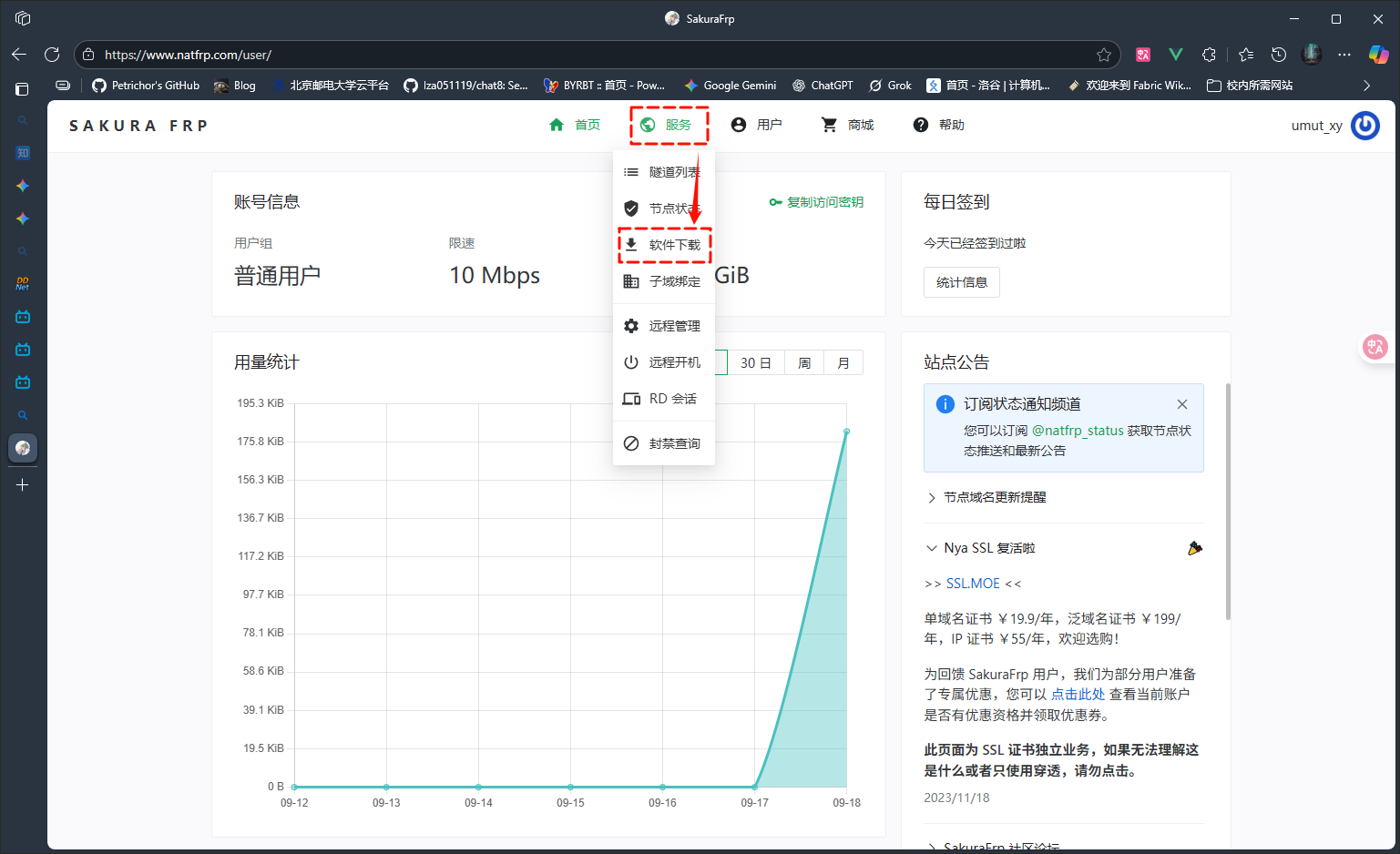Click the 服务 globe icon

[648, 125]
